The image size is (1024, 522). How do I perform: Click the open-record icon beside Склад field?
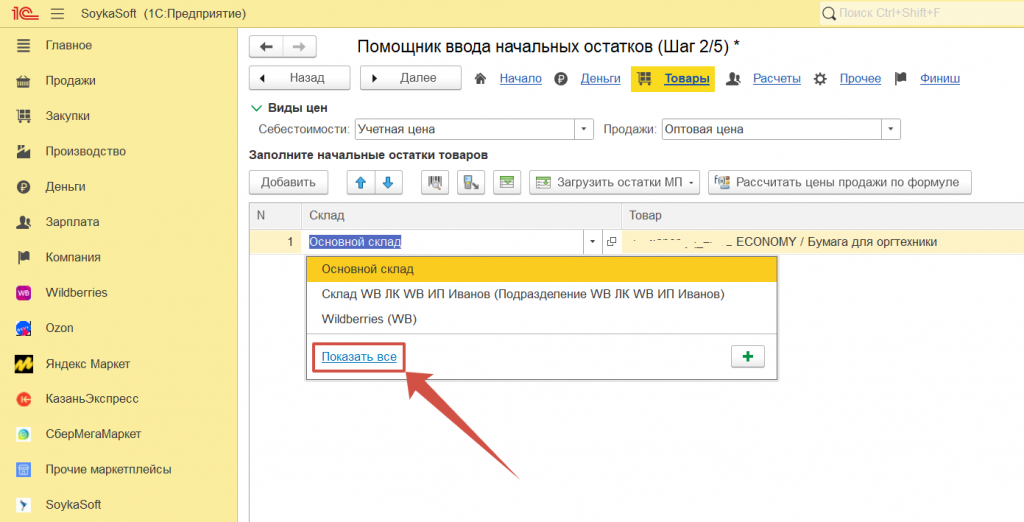pos(611,242)
